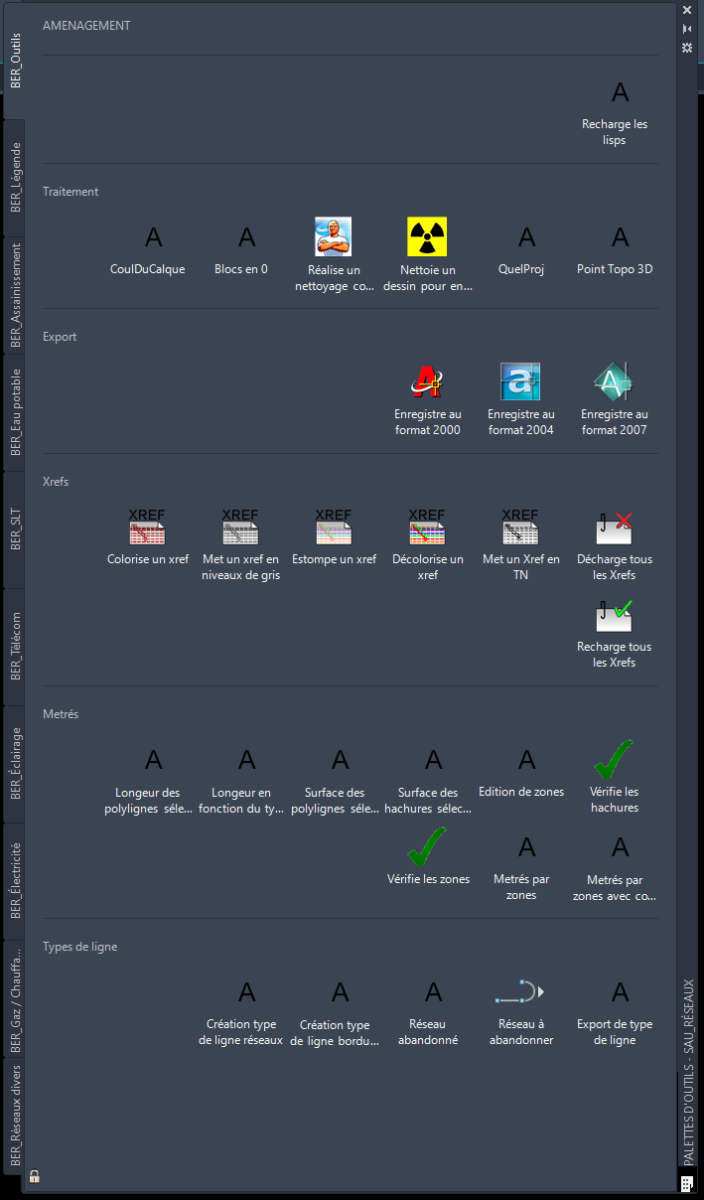Click Met un xref en niveaux de gris

pos(241,544)
